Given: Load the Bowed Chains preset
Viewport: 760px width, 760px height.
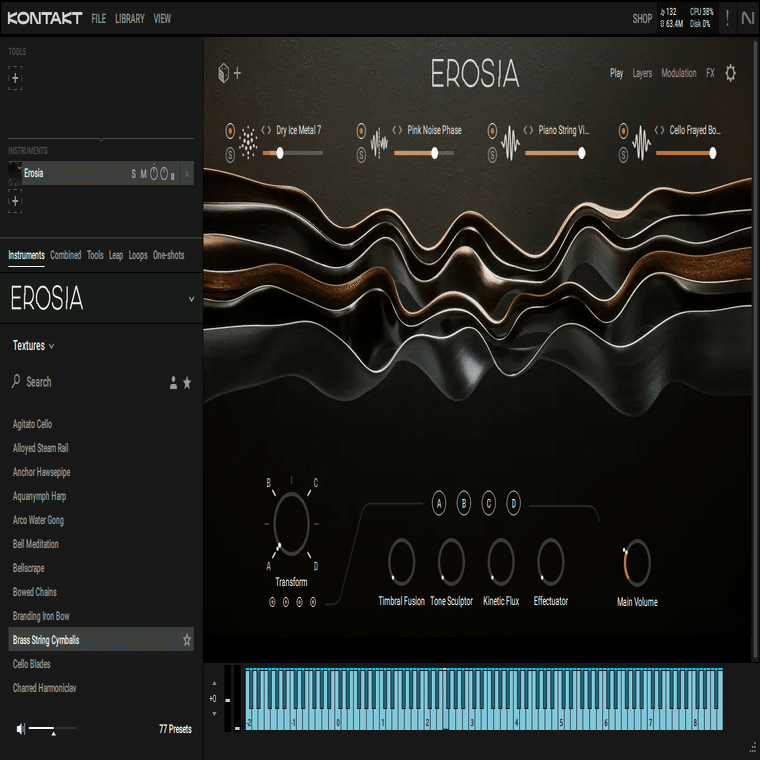Looking at the screenshot, I should click(35, 592).
